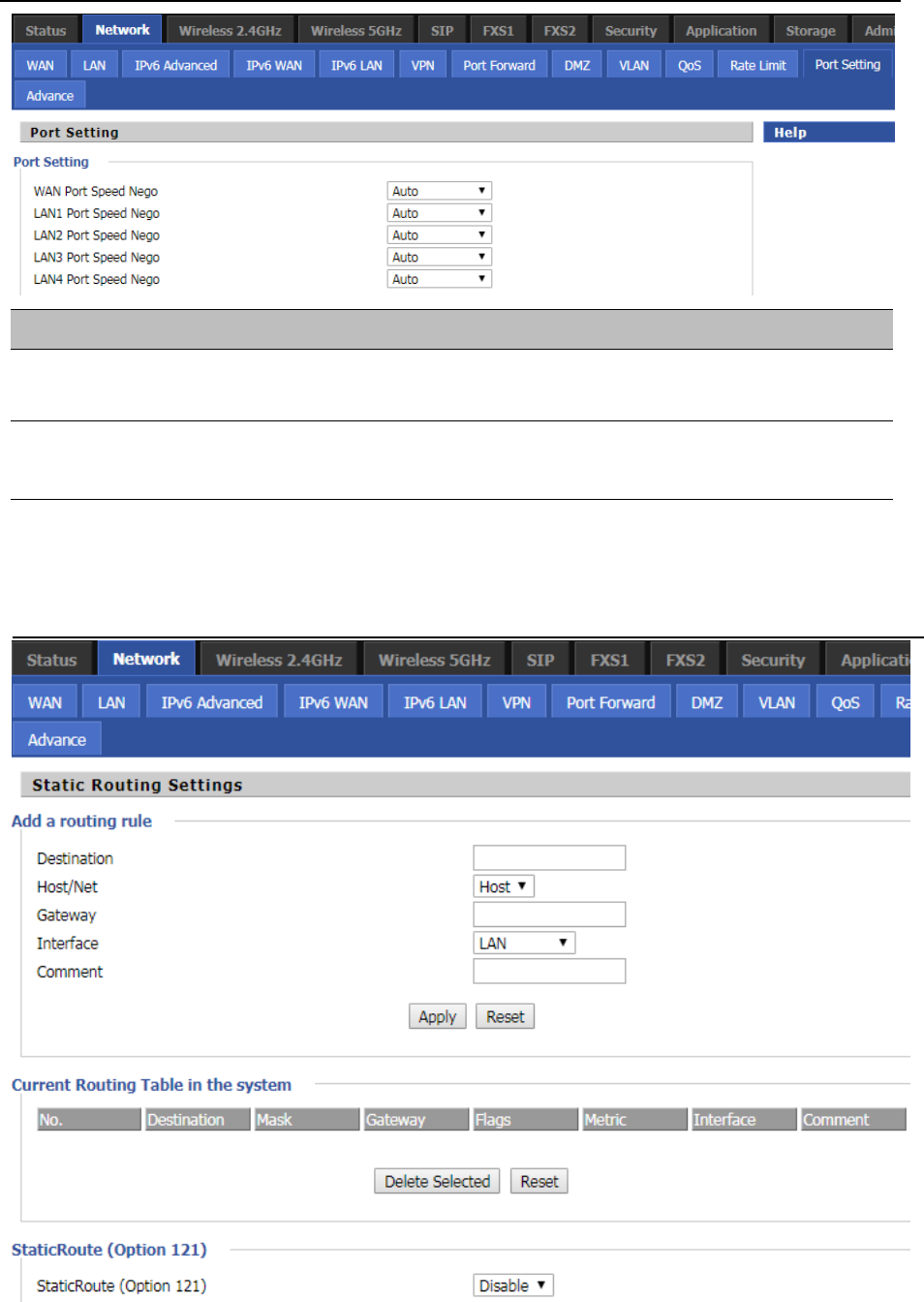Open FXS1 tab in Static Routing page
Image resolution: width=924 pixels, height=1302 pixels.
pyautogui.click(x=609, y=660)
